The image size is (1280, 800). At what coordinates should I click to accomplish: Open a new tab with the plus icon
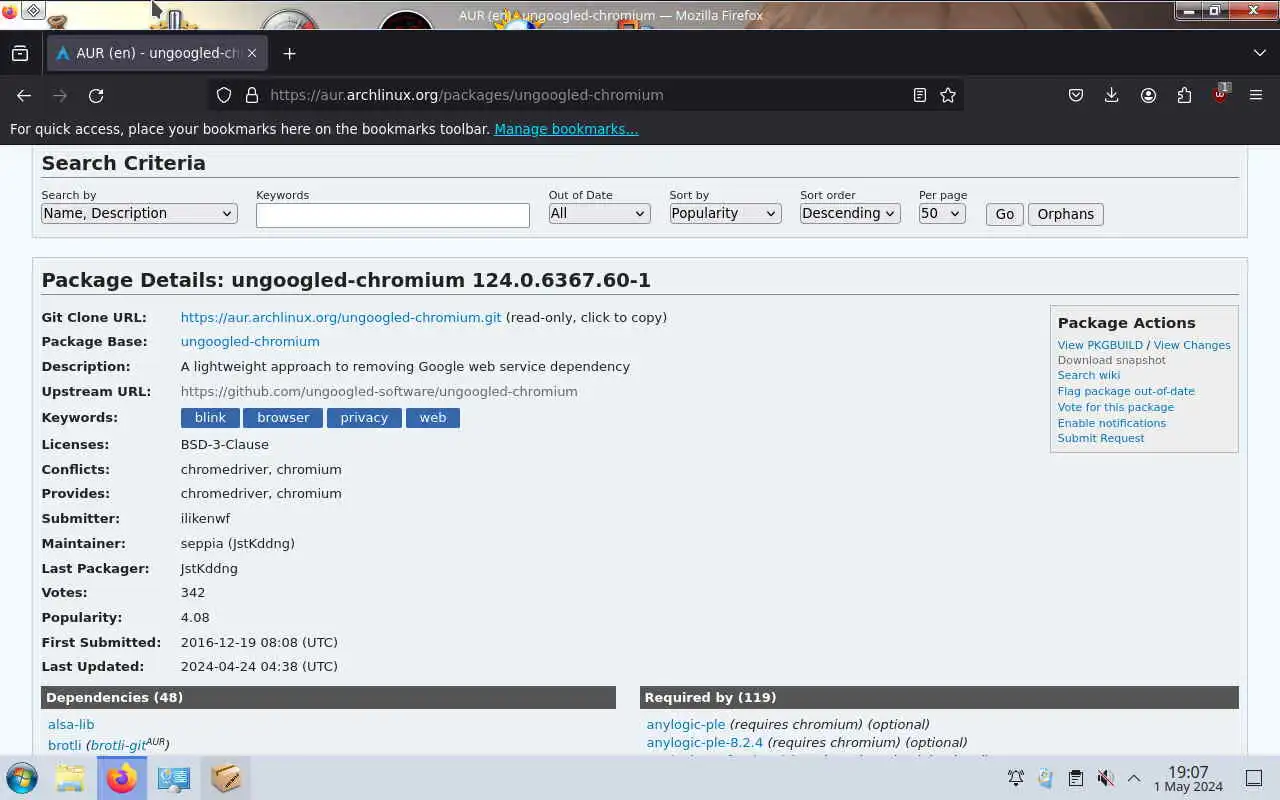pyautogui.click(x=290, y=53)
